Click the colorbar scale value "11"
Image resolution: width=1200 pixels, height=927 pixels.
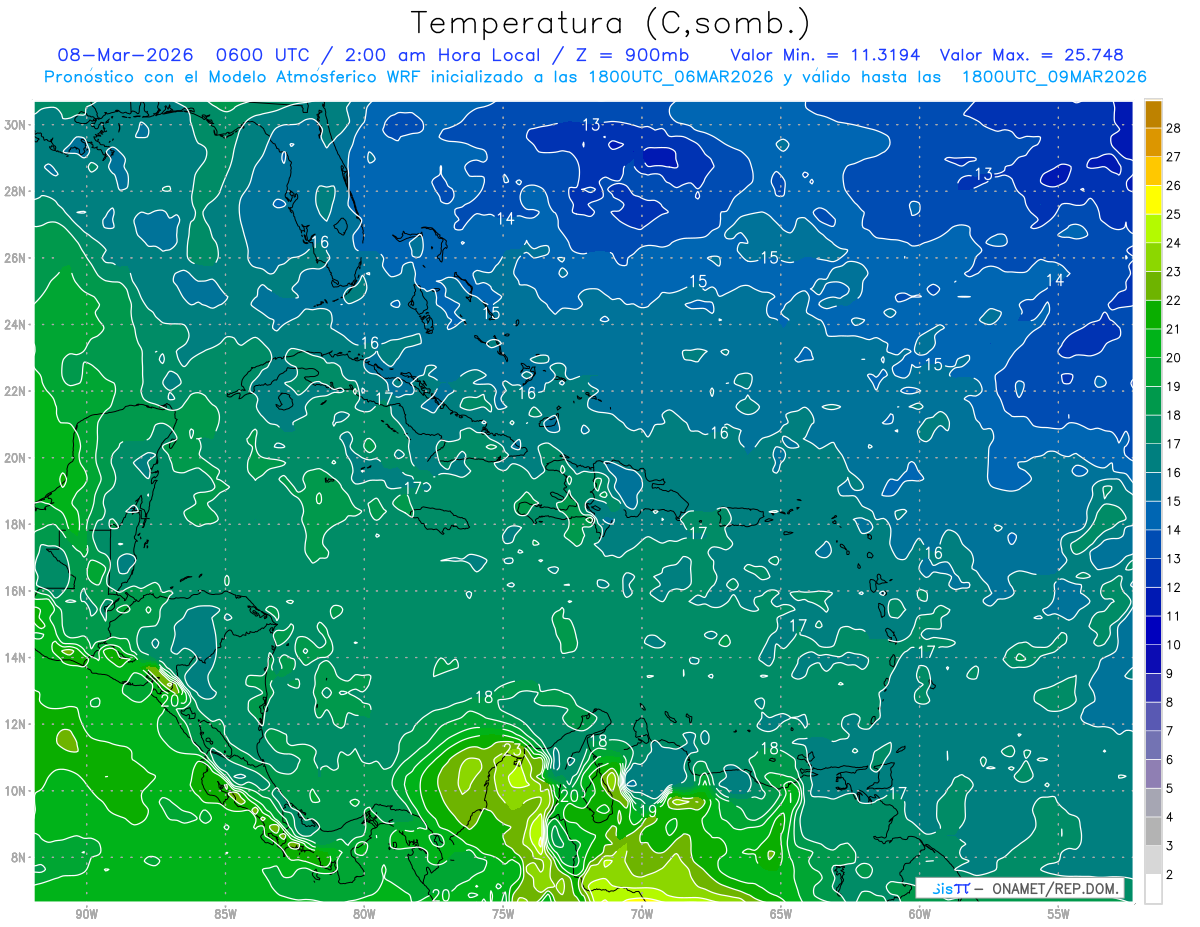tap(1174, 616)
